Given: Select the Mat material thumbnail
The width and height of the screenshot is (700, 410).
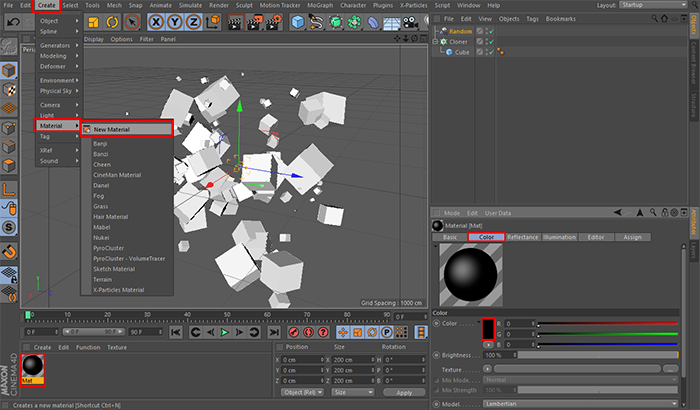Looking at the screenshot, I should pos(33,369).
